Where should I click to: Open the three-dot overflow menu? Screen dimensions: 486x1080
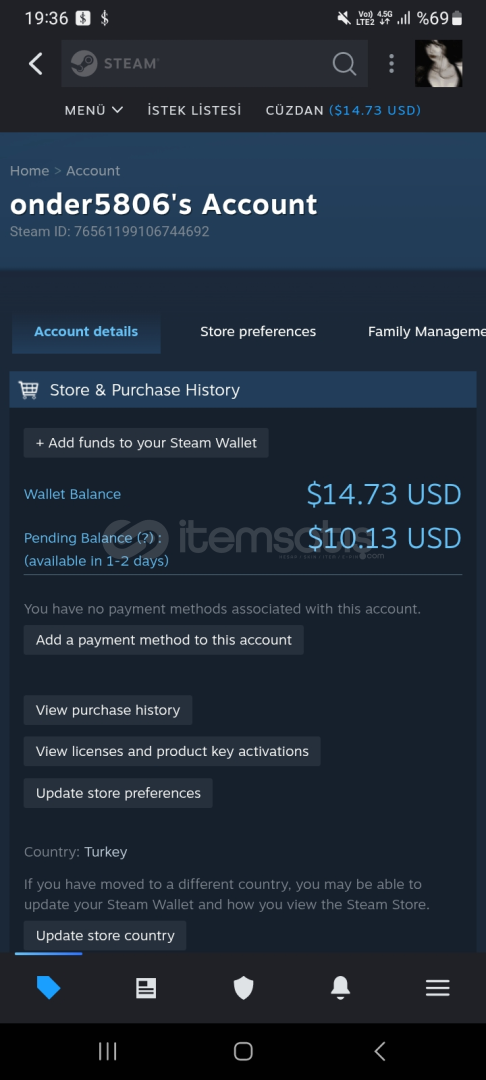click(x=391, y=63)
